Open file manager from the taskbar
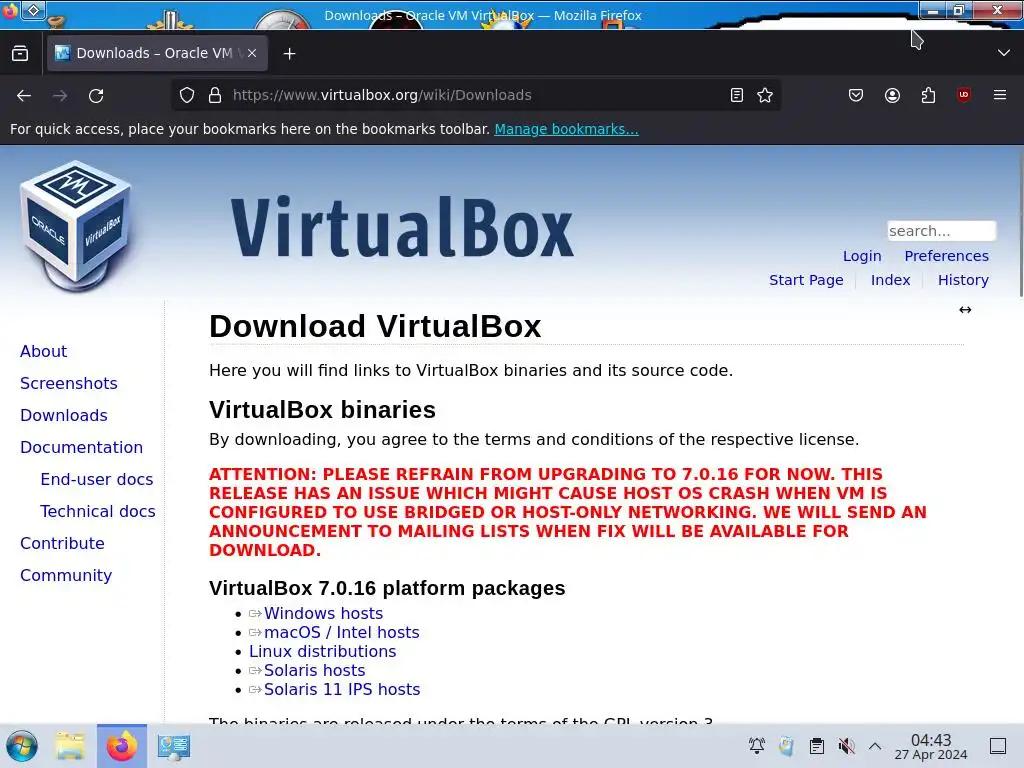The width and height of the screenshot is (1024, 768). coord(70,746)
